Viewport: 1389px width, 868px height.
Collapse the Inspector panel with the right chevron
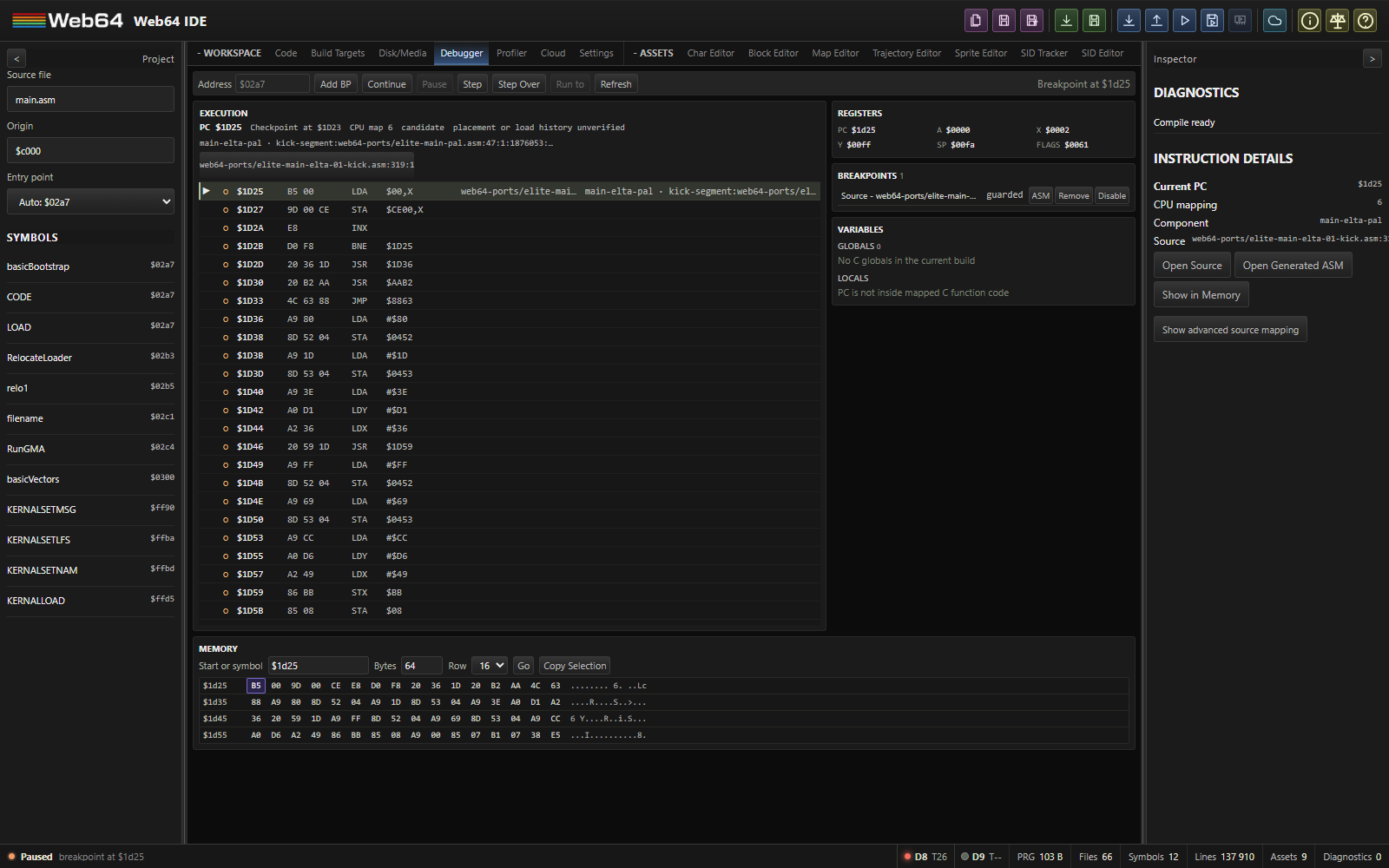pos(1372,58)
